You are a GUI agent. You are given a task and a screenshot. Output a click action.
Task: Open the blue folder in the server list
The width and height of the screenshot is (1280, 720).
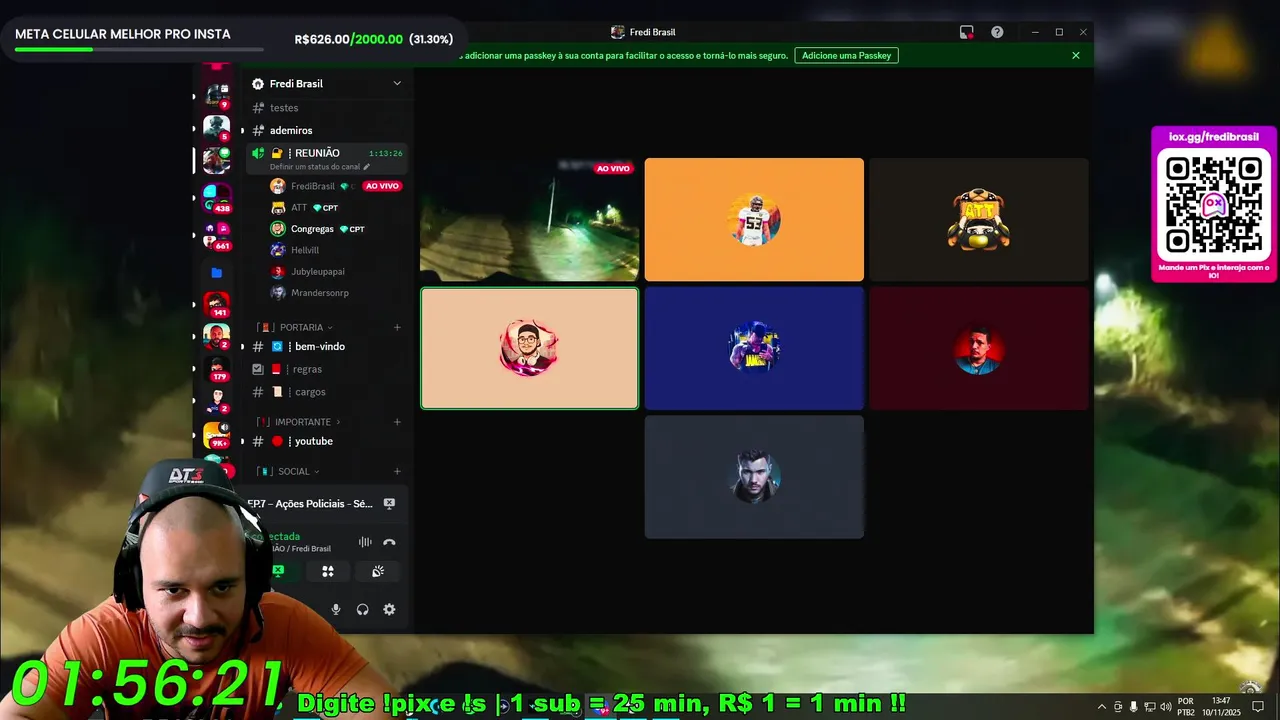217,272
